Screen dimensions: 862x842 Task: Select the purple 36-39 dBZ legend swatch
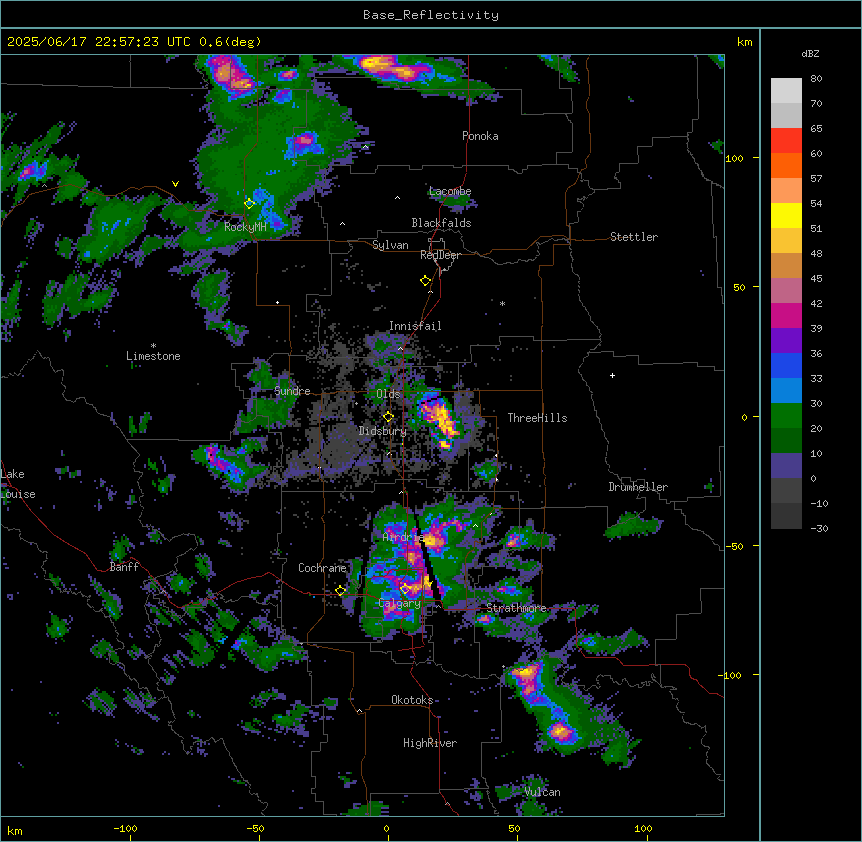click(786, 341)
